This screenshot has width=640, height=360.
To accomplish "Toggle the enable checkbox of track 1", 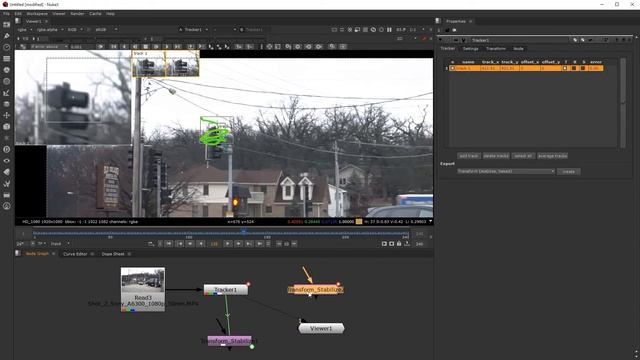I will (452, 68).
